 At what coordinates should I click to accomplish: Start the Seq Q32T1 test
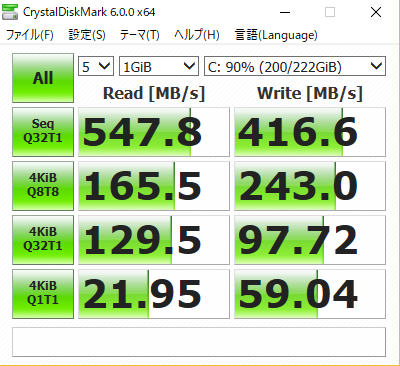tap(43, 132)
